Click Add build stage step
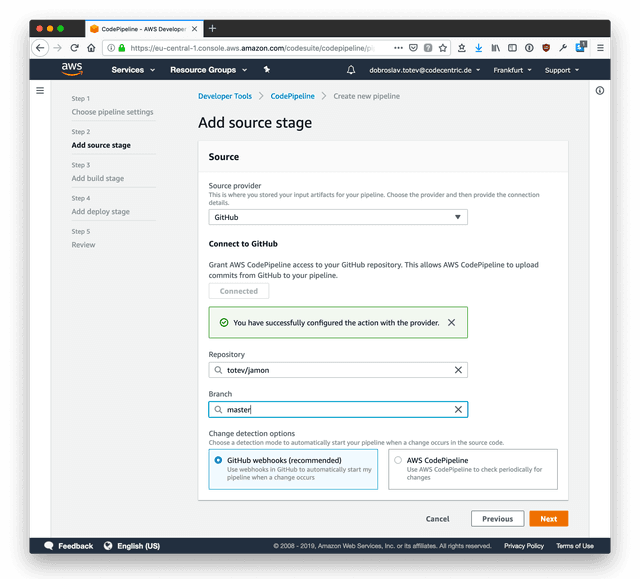The height and width of the screenshot is (579, 640). click(x=98, y=178)
